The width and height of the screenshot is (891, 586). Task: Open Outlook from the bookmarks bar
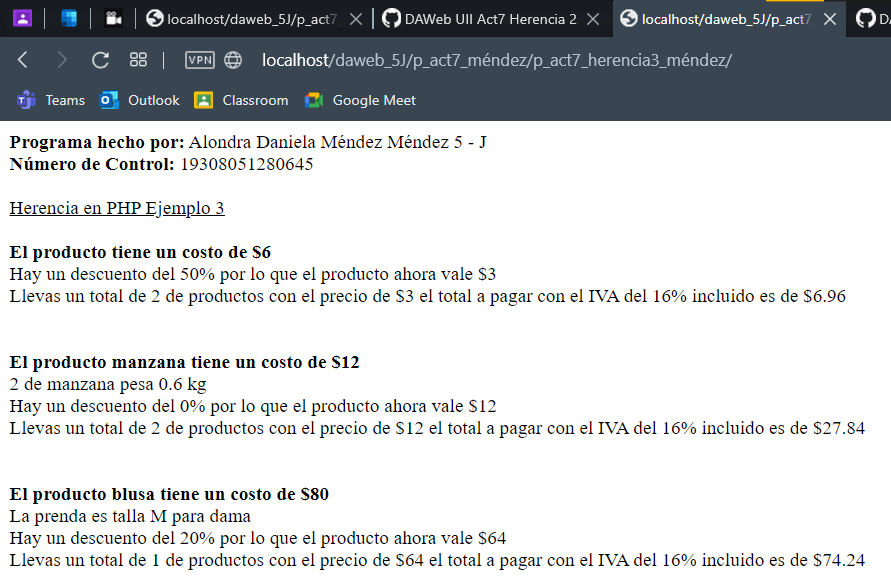pos(141,100)
